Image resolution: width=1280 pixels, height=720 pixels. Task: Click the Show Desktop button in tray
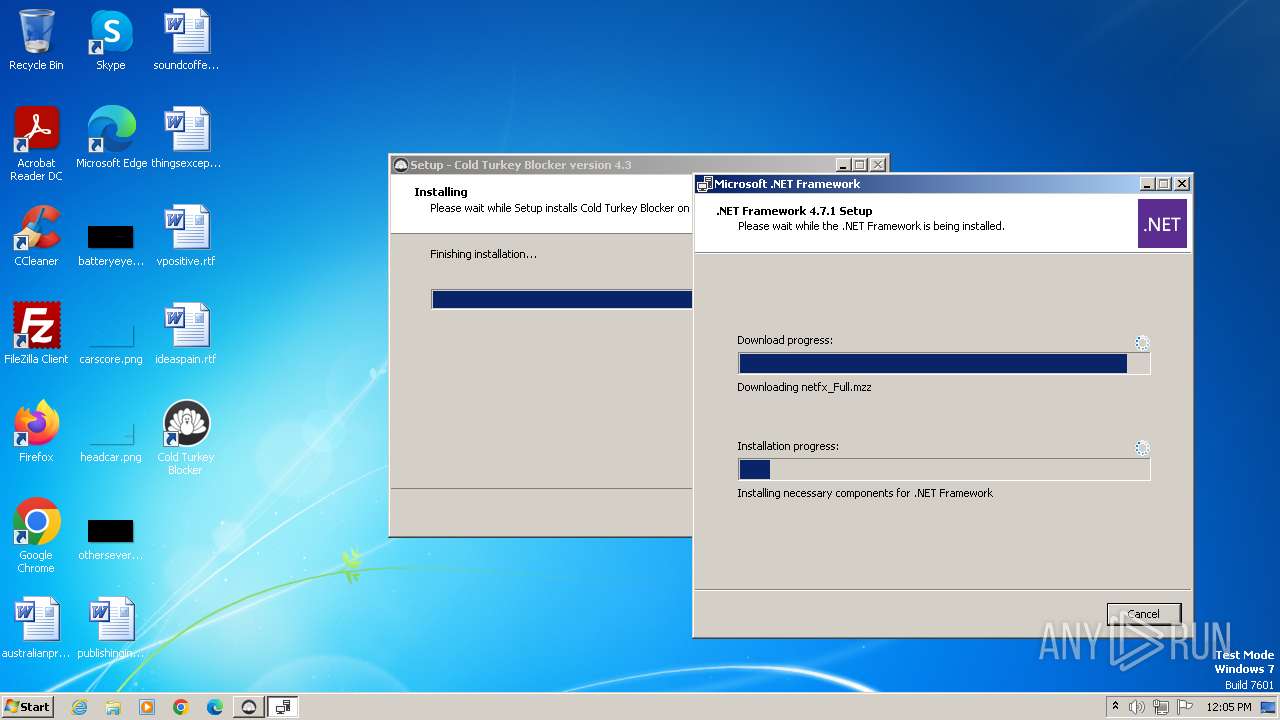point(1268,707)
